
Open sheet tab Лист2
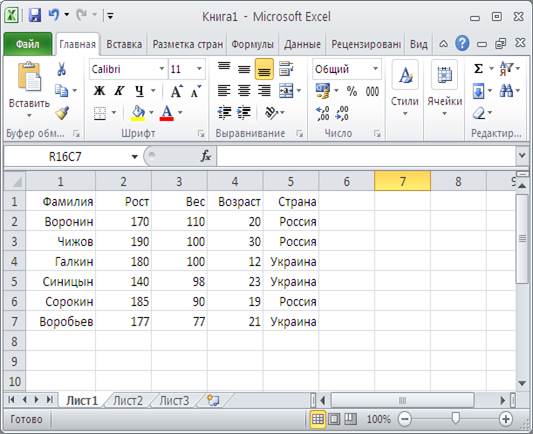coord(128,401)
